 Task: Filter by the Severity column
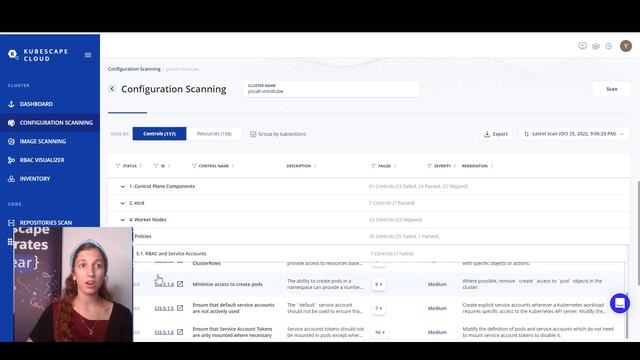[x=429, y=166]
